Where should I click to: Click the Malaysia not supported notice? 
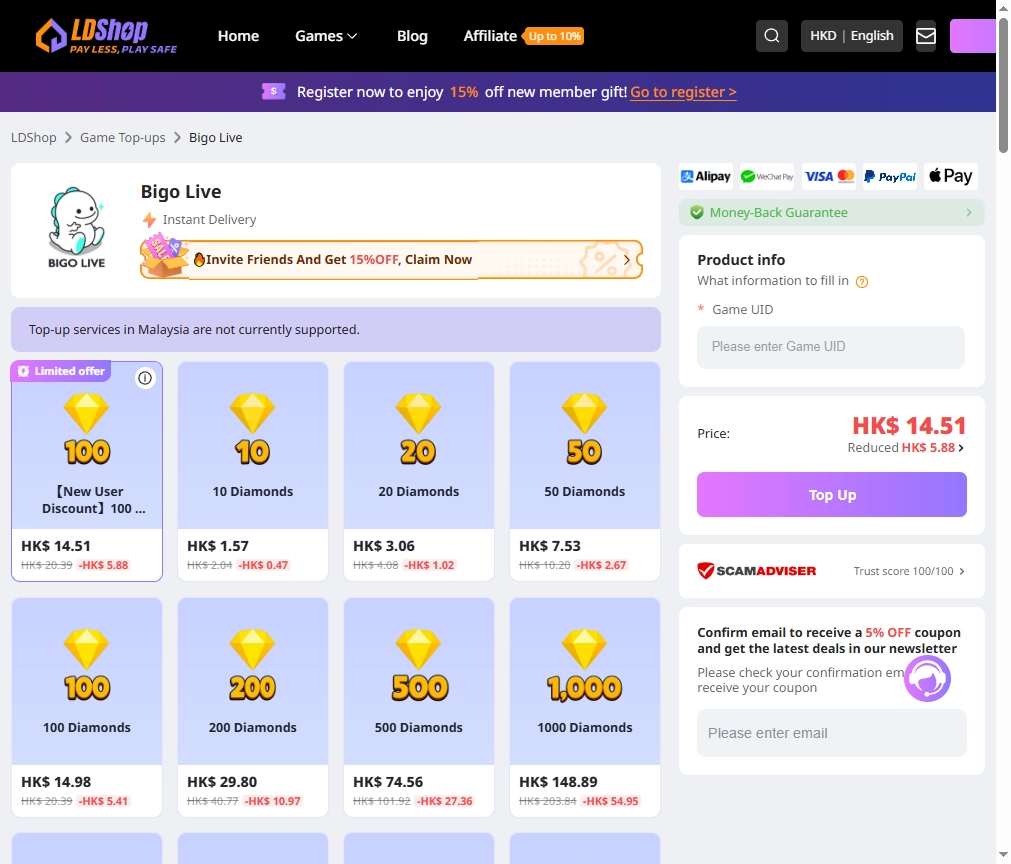(x=336, y=329)
